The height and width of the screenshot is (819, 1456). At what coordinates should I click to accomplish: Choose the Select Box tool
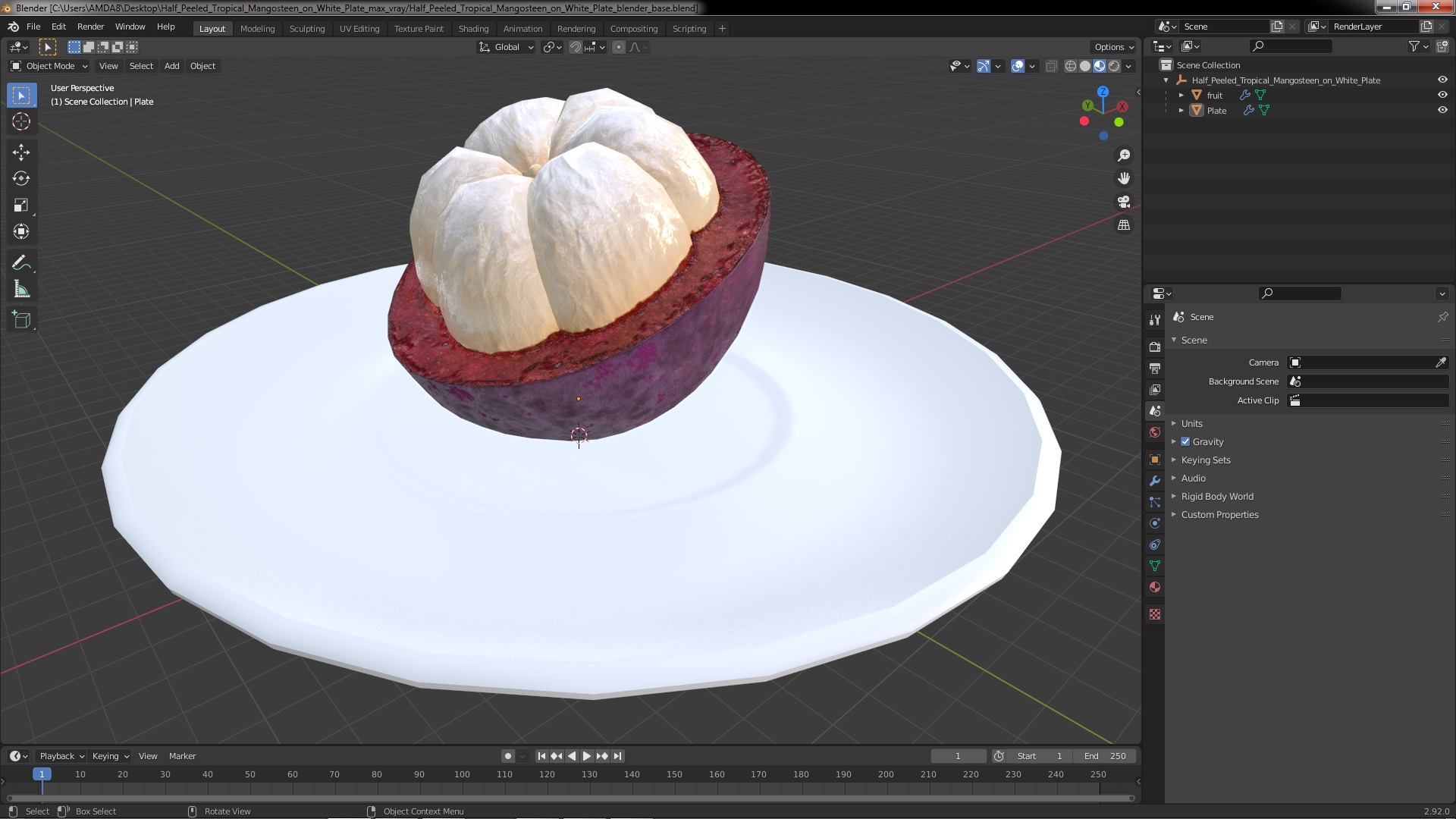(x=21, y=96)
